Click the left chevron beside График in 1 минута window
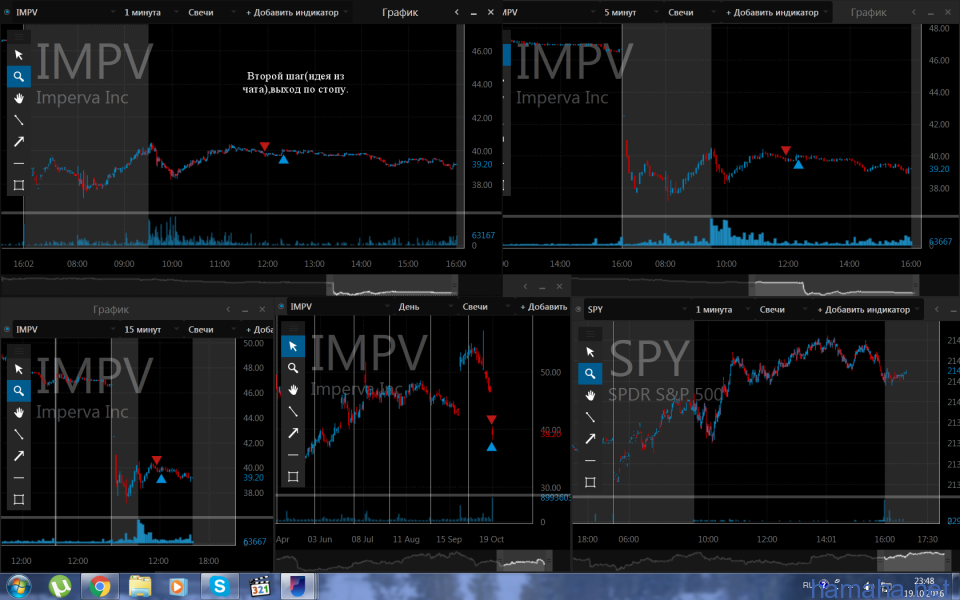Screen dimensions: 960x600 tap(457, 12)
